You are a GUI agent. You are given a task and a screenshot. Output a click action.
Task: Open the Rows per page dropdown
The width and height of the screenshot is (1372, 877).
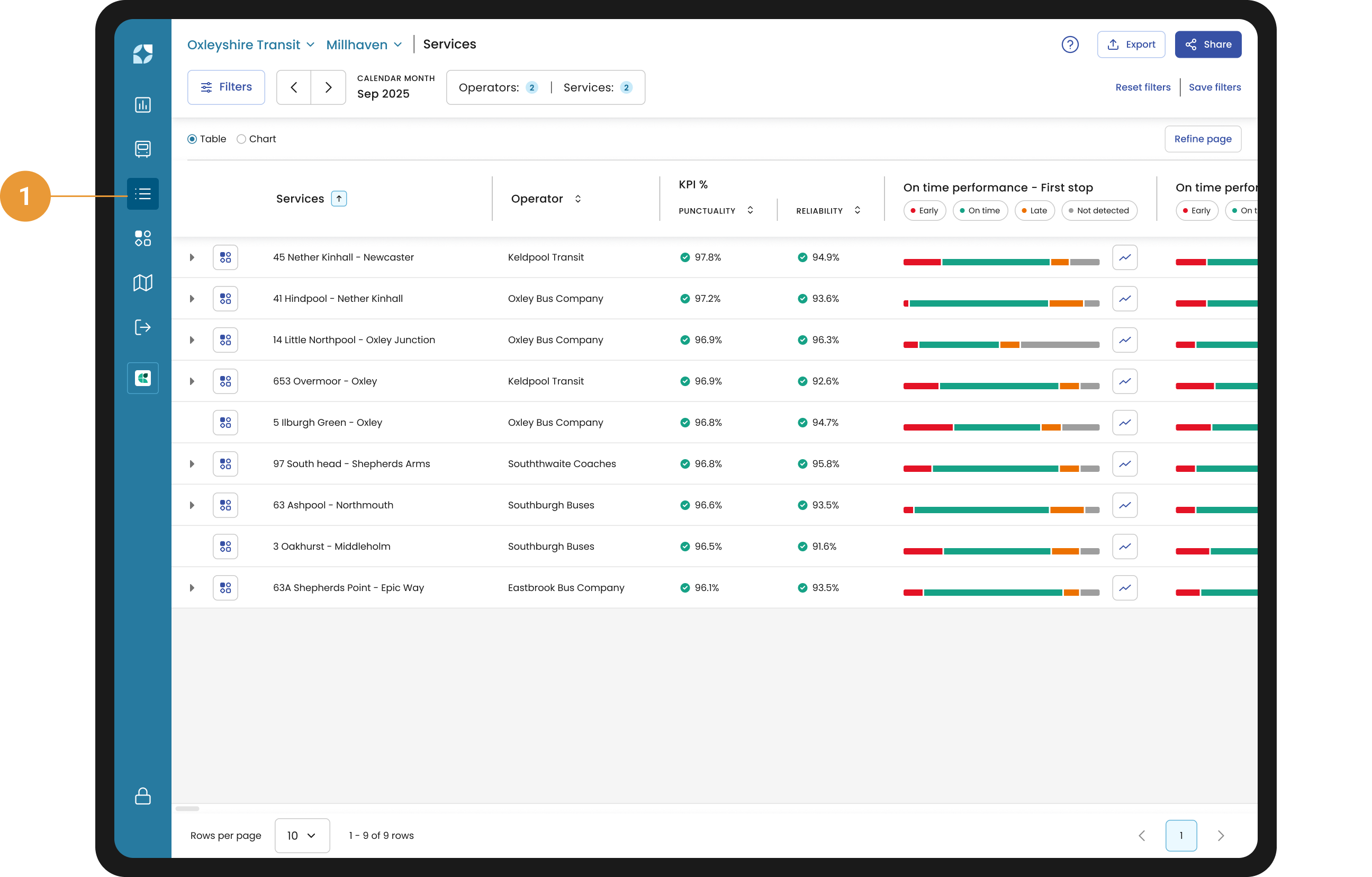point(302,835)
